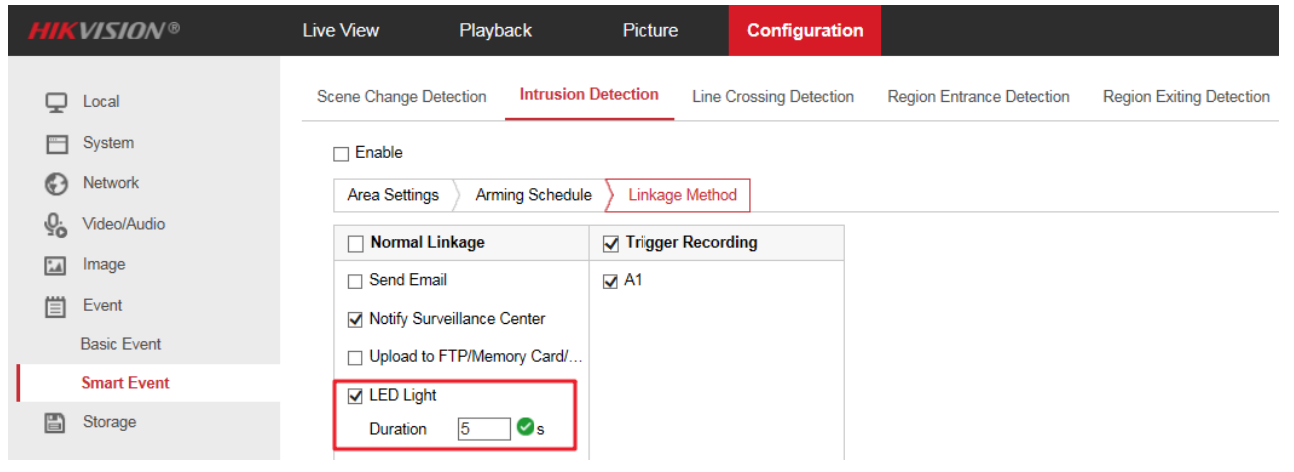1294x472 pixels.
Task: Click the Event calendar icon
Action: (56, 307)
